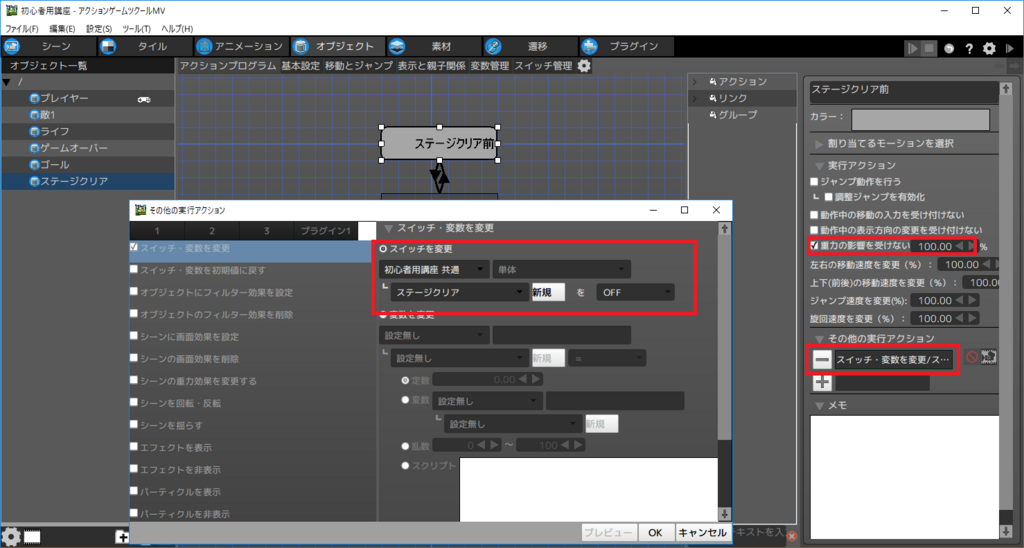Click the material (素材) toolbar icon
This screenshot has height=548, width=1024.
(x=396, y=46)
